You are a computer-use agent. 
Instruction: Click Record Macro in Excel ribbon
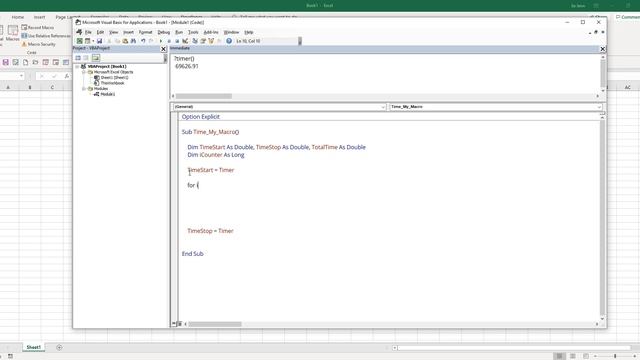click(x=38, y=27)
